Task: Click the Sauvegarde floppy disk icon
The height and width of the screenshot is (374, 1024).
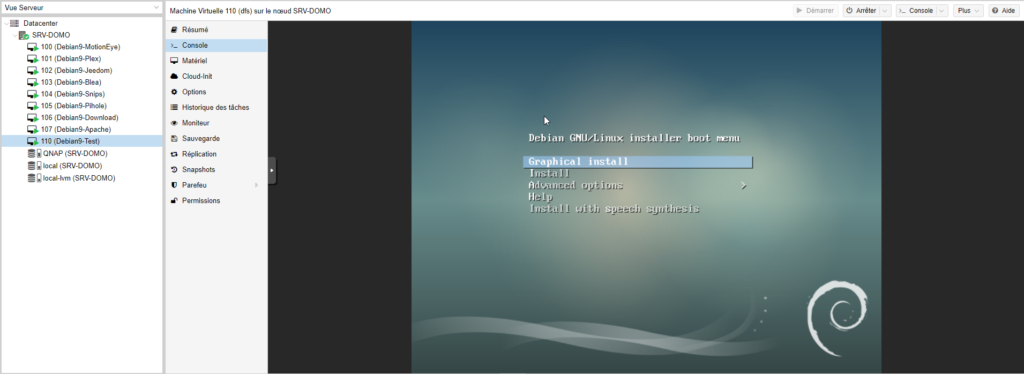Action: pos(174,138)
